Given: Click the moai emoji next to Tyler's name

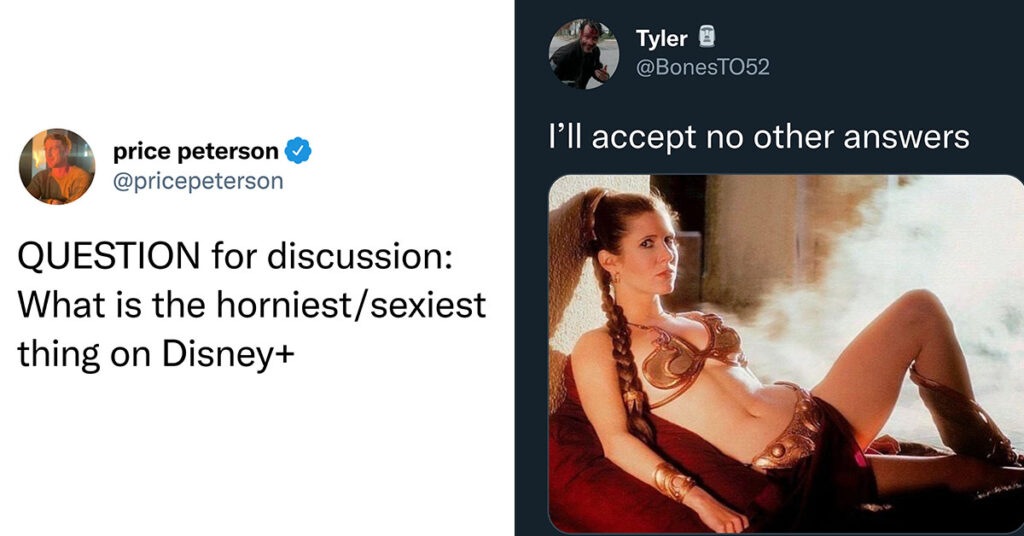Looking at the screenshot, I should [x=707, y=37].
